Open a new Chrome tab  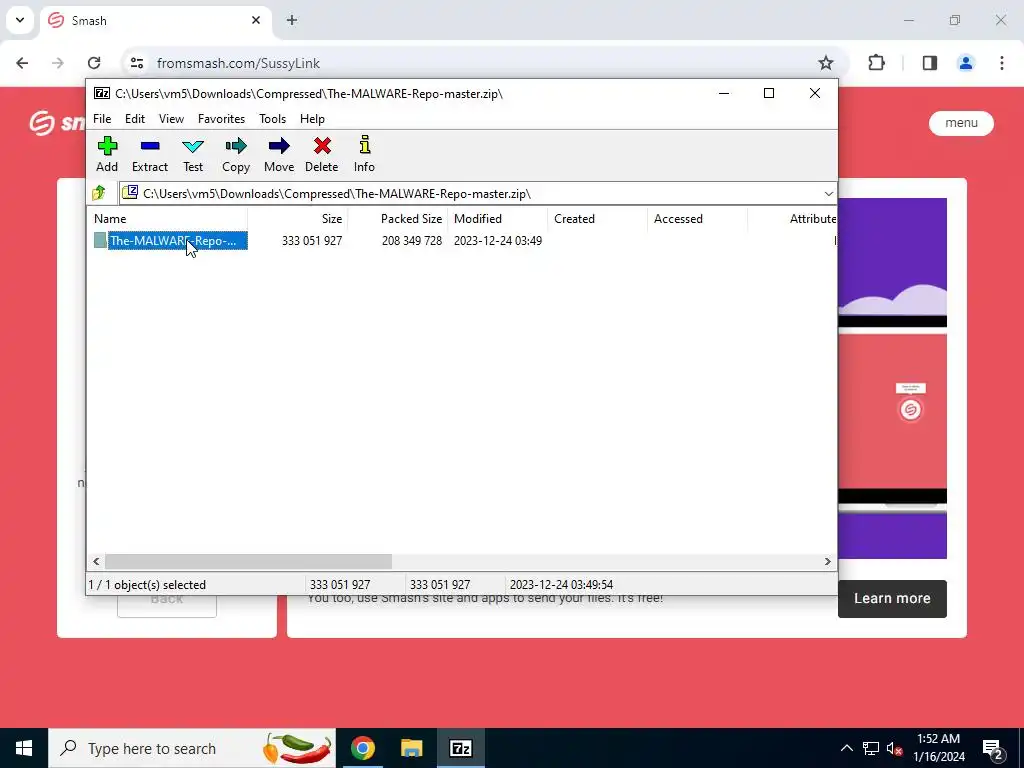click(x=292, y=20)
